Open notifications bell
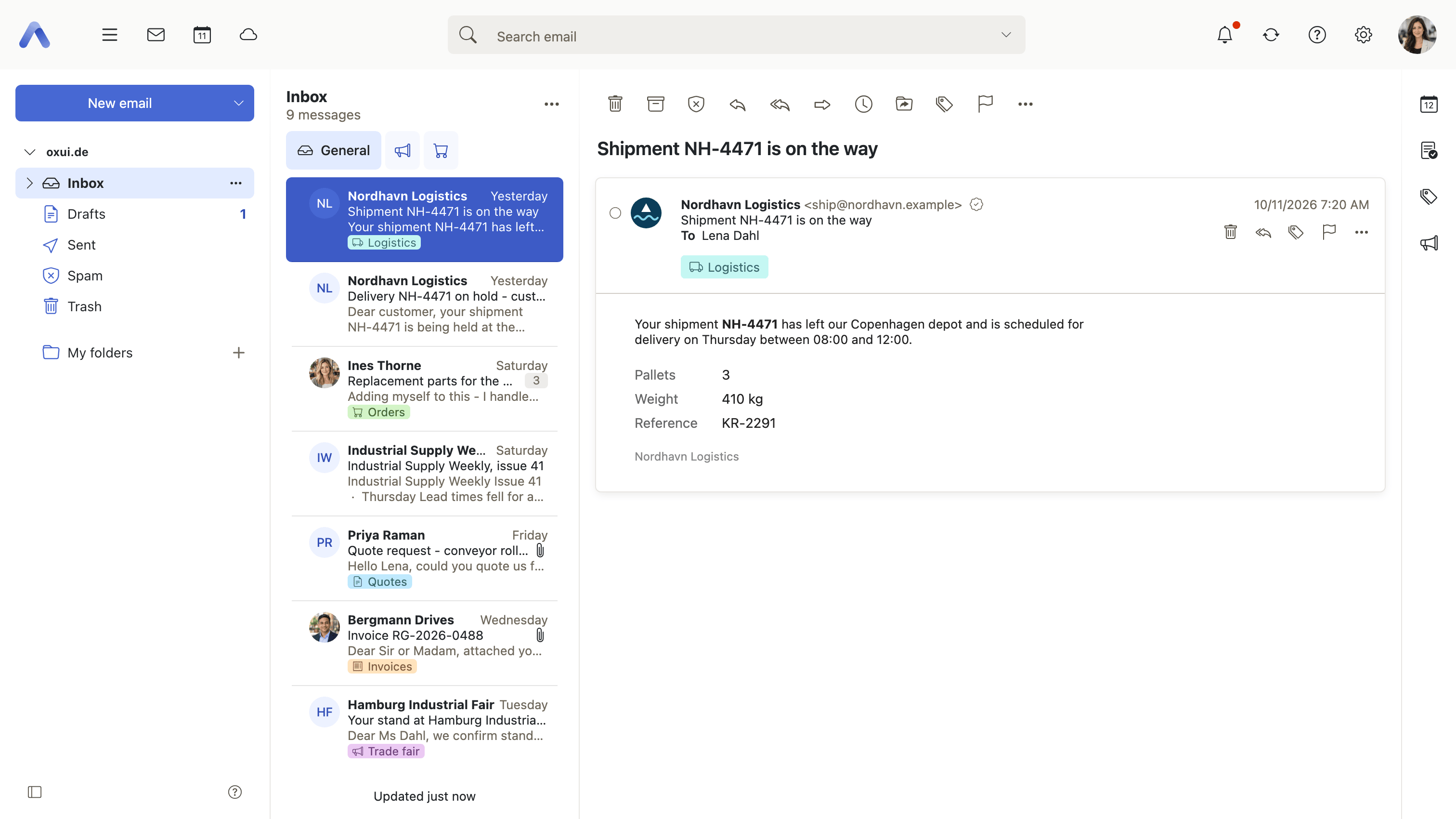This screenshot has width=1456, height=819. point(1225,35)
